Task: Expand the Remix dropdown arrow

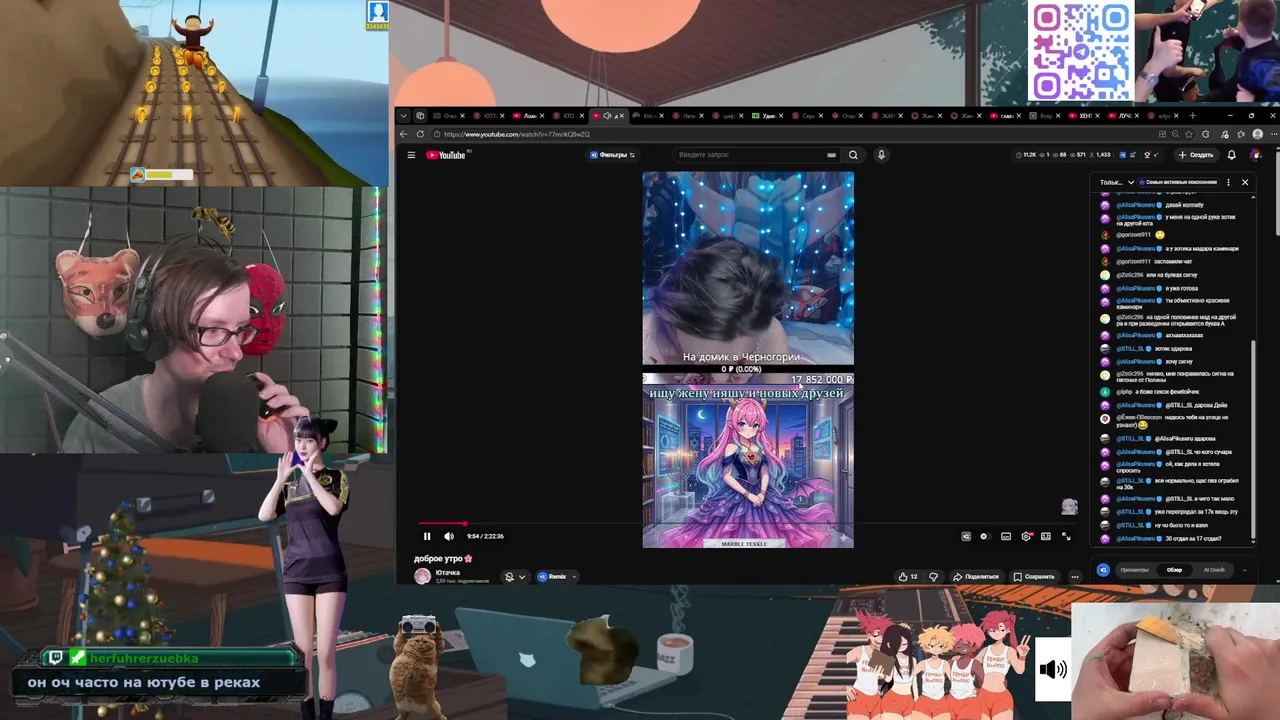Action: tap(574, 577)
